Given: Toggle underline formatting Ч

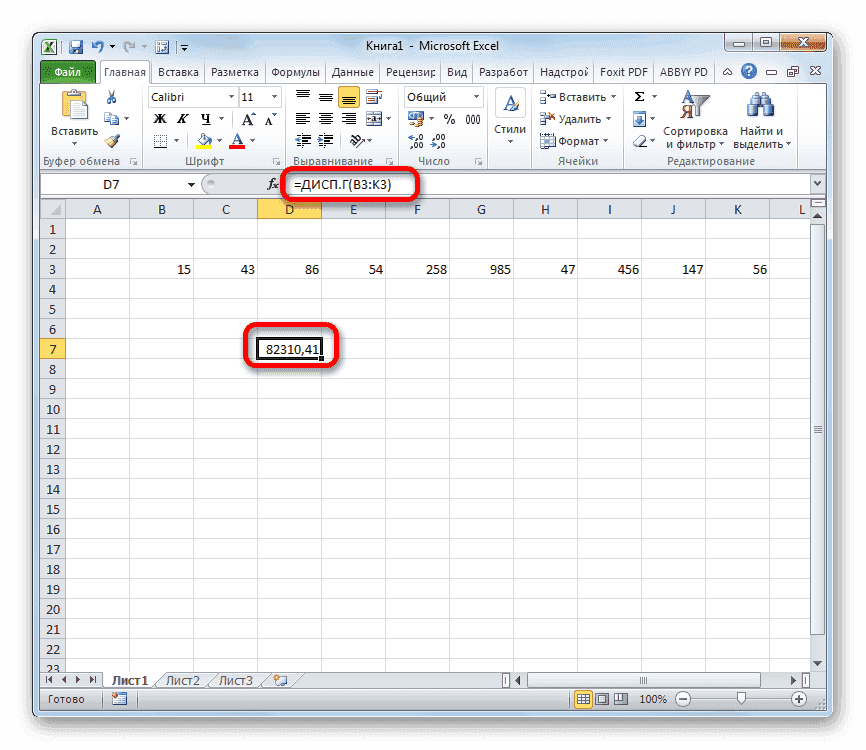Looking at the screenshot, I should (x=200, y=117).
